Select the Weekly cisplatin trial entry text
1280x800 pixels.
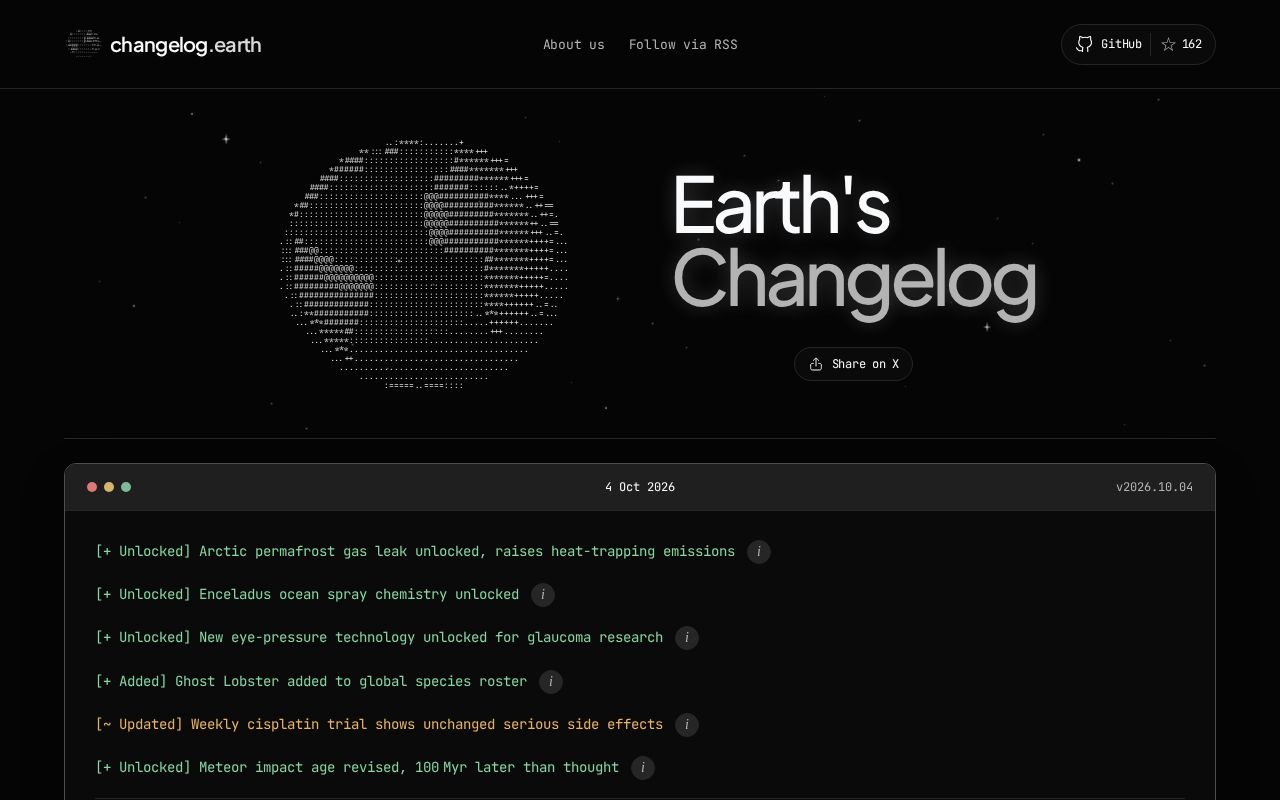(379, 725)
